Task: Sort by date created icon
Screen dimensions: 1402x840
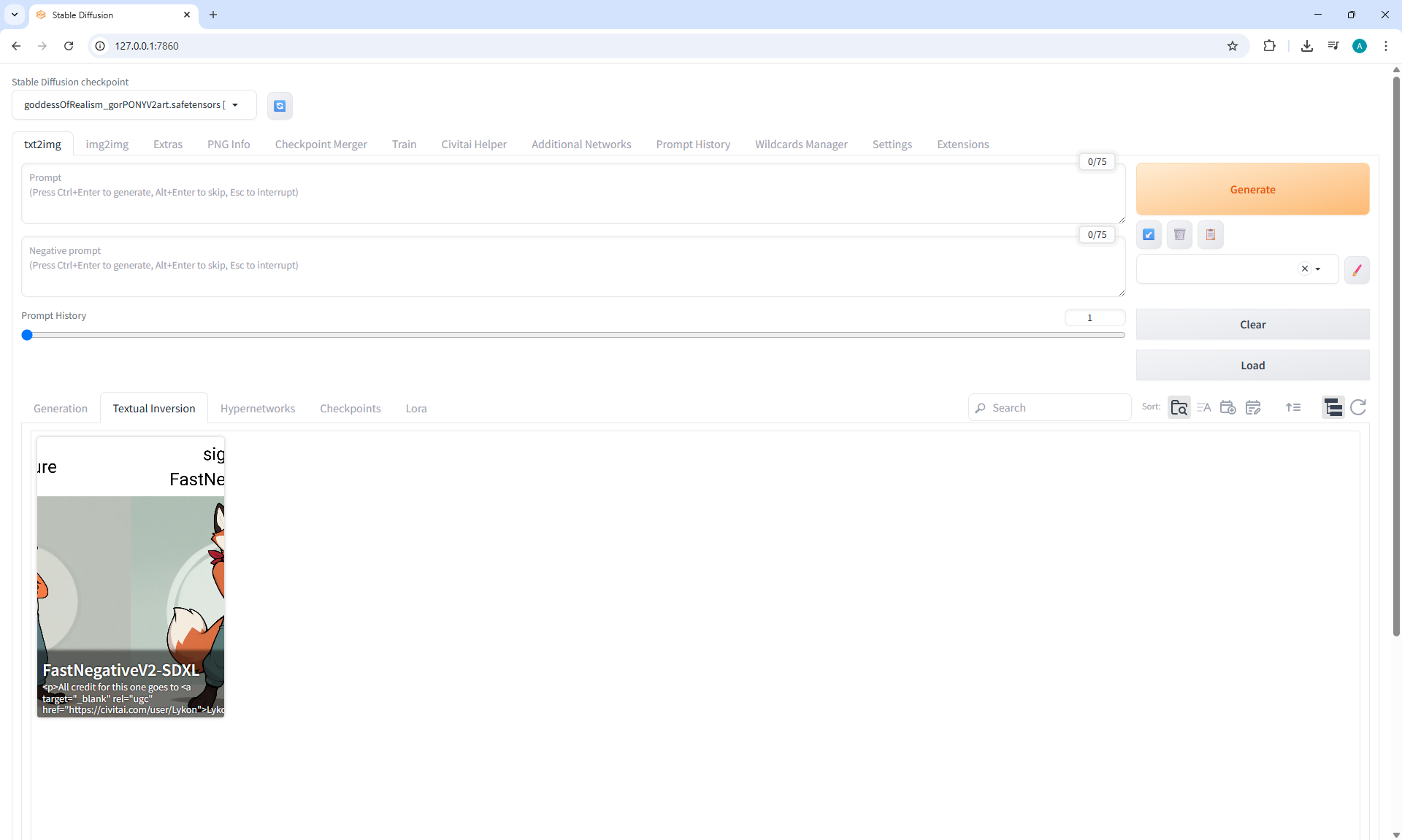Action: point(1228,407)
